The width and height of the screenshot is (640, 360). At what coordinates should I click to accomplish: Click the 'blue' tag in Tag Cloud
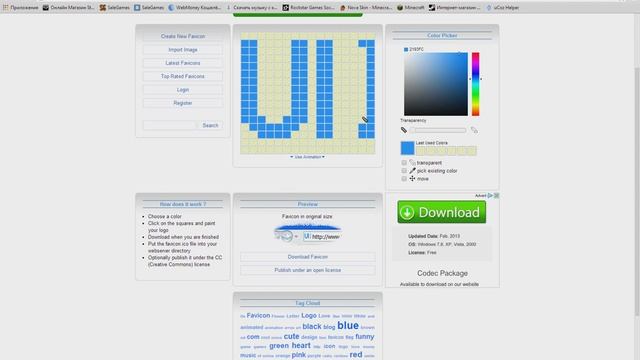point(348,325)
